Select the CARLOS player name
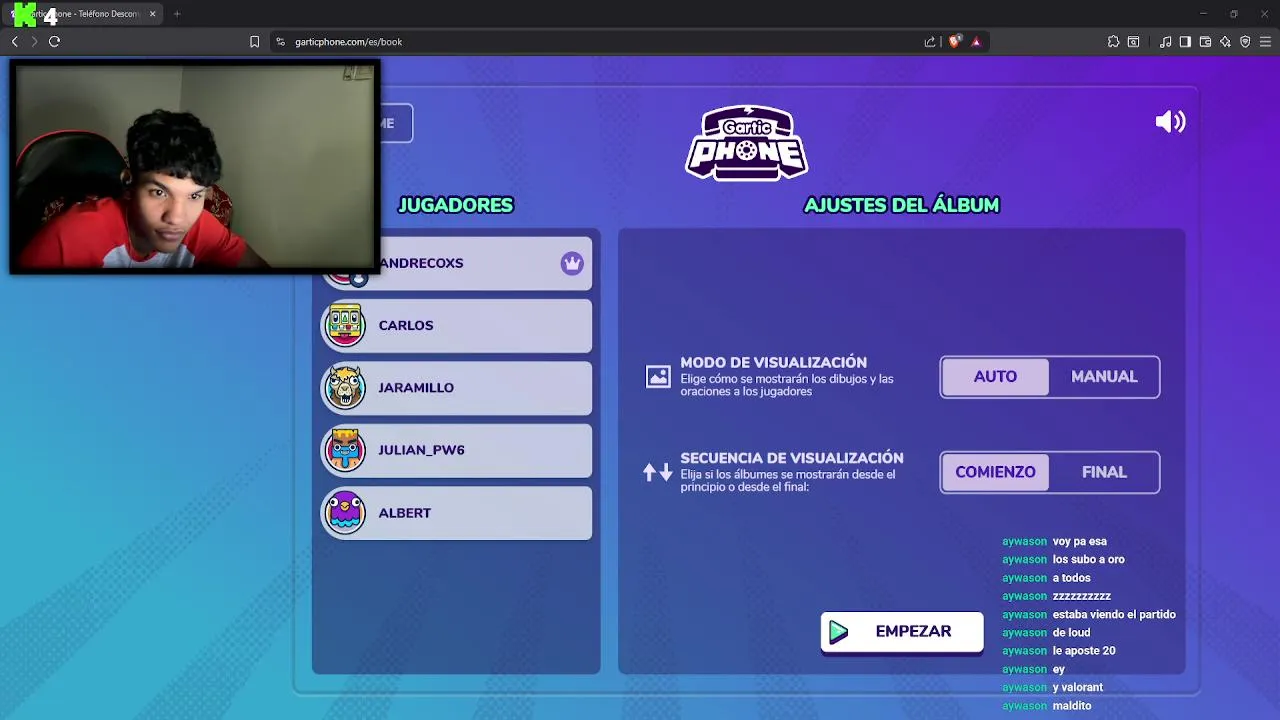Viewport: 1280px width, 720px height. coord(406,325)
